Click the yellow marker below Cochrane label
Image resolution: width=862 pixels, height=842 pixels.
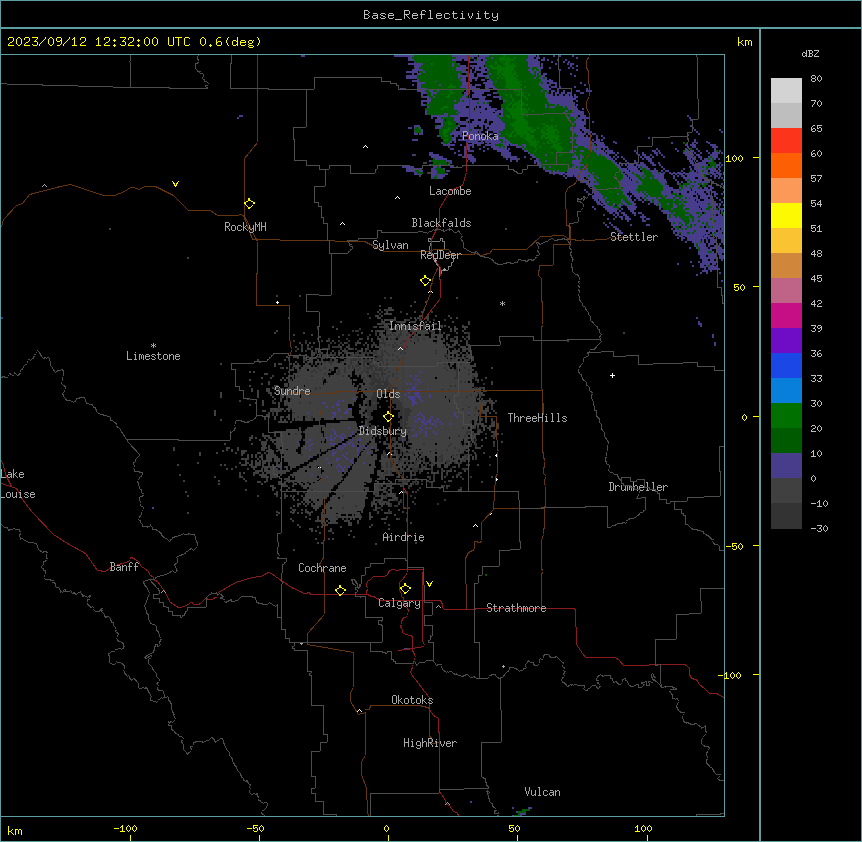point(340,590)
